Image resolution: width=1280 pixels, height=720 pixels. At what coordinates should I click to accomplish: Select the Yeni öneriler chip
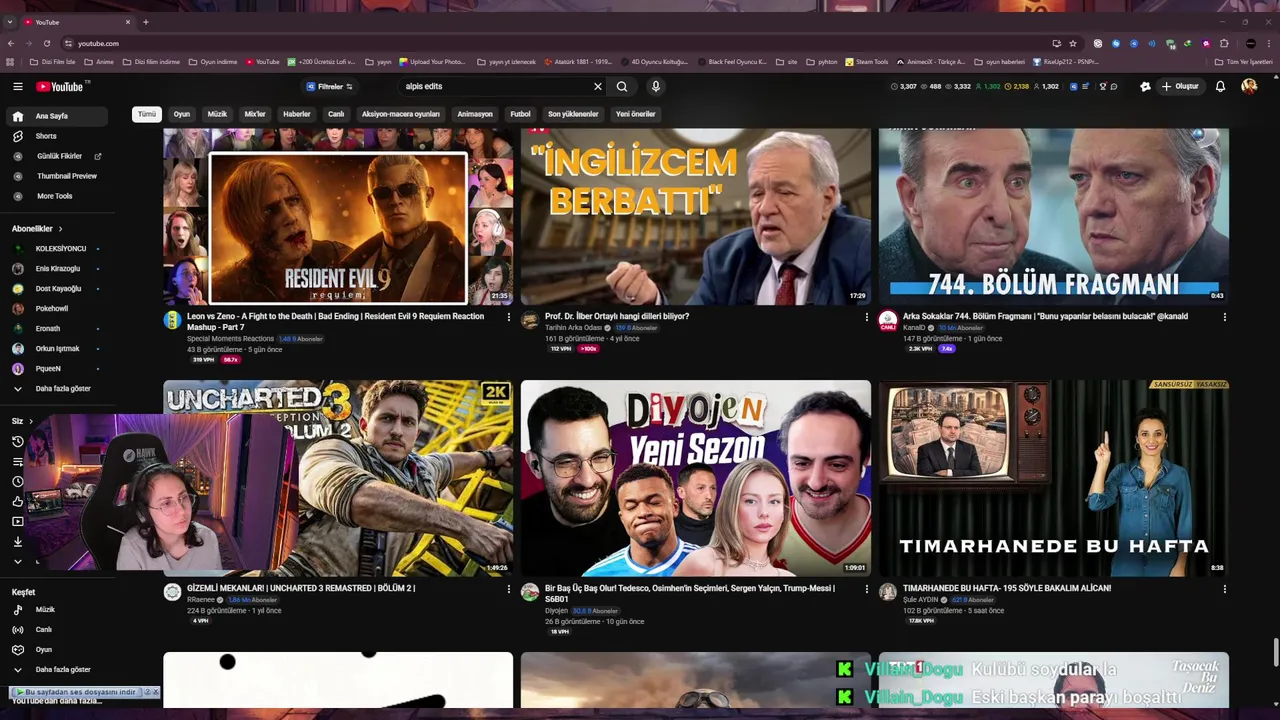click(635, 114)
